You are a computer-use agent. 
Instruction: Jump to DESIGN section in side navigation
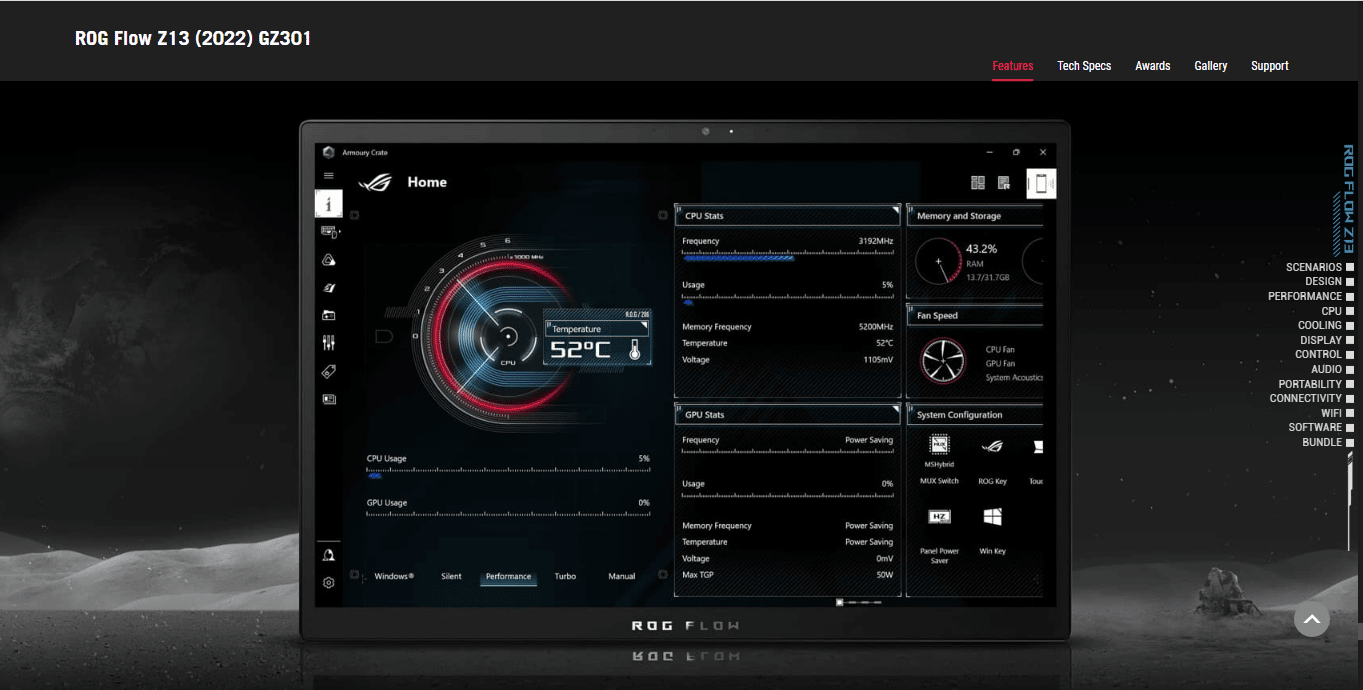pos(1329,282)
